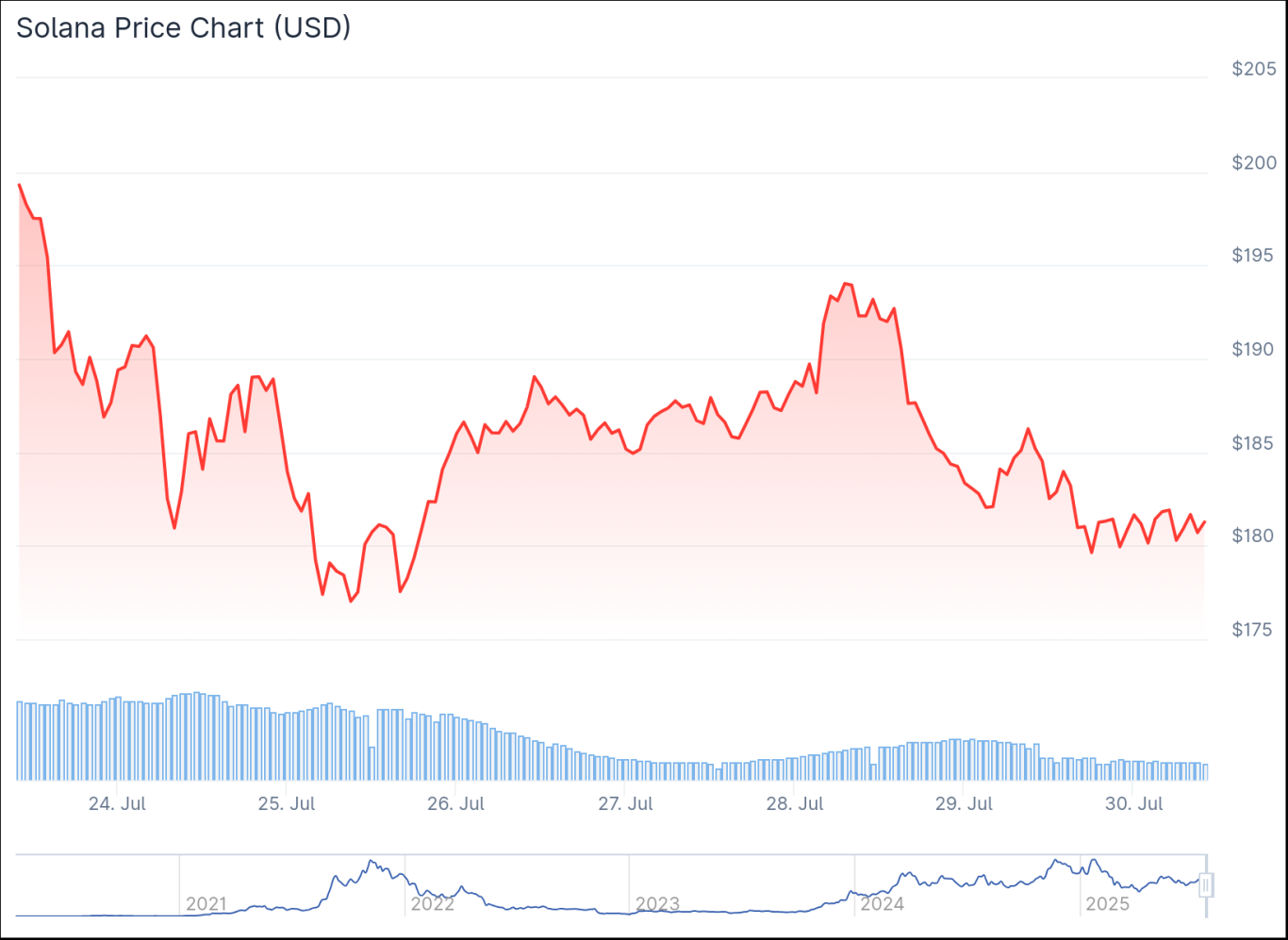Click the navigator range handle at right edge
This screenshot has height=940, width=1288.
pos(1205,885)
